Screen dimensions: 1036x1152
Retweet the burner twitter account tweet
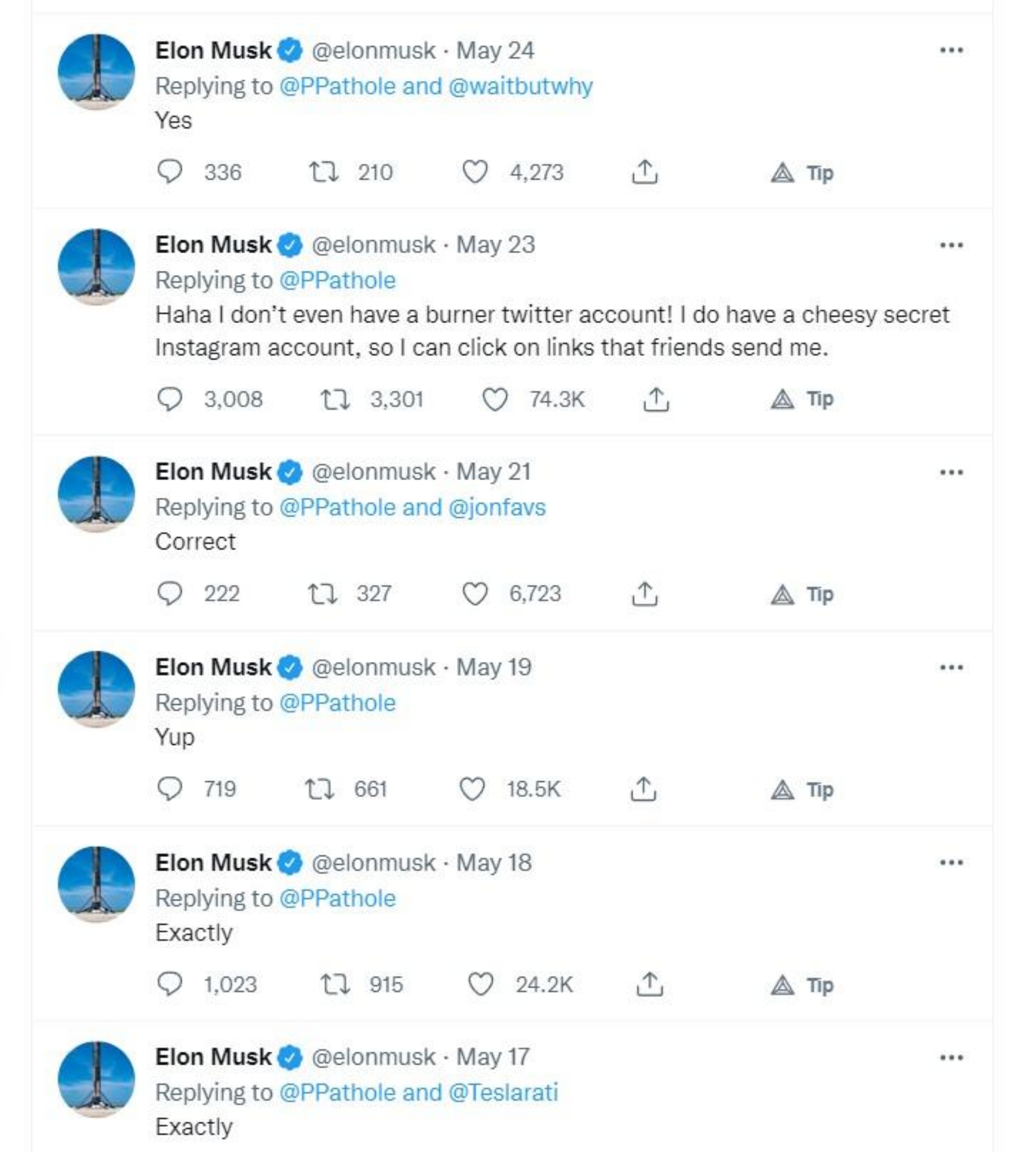coord(335,399)
